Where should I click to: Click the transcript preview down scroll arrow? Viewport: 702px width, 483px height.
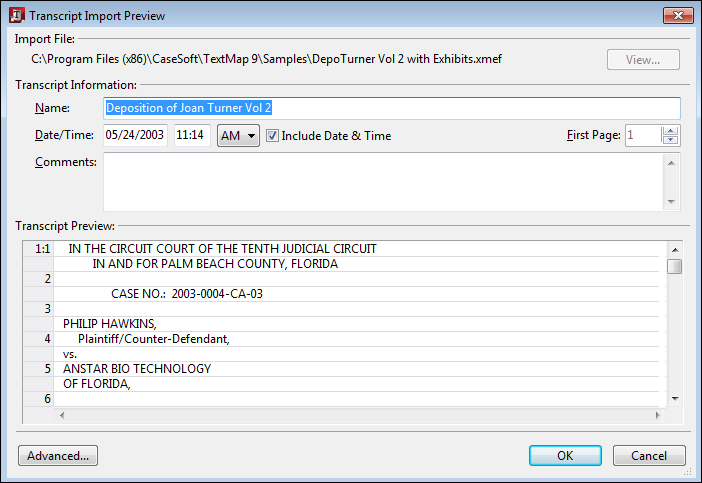(675, 398)
